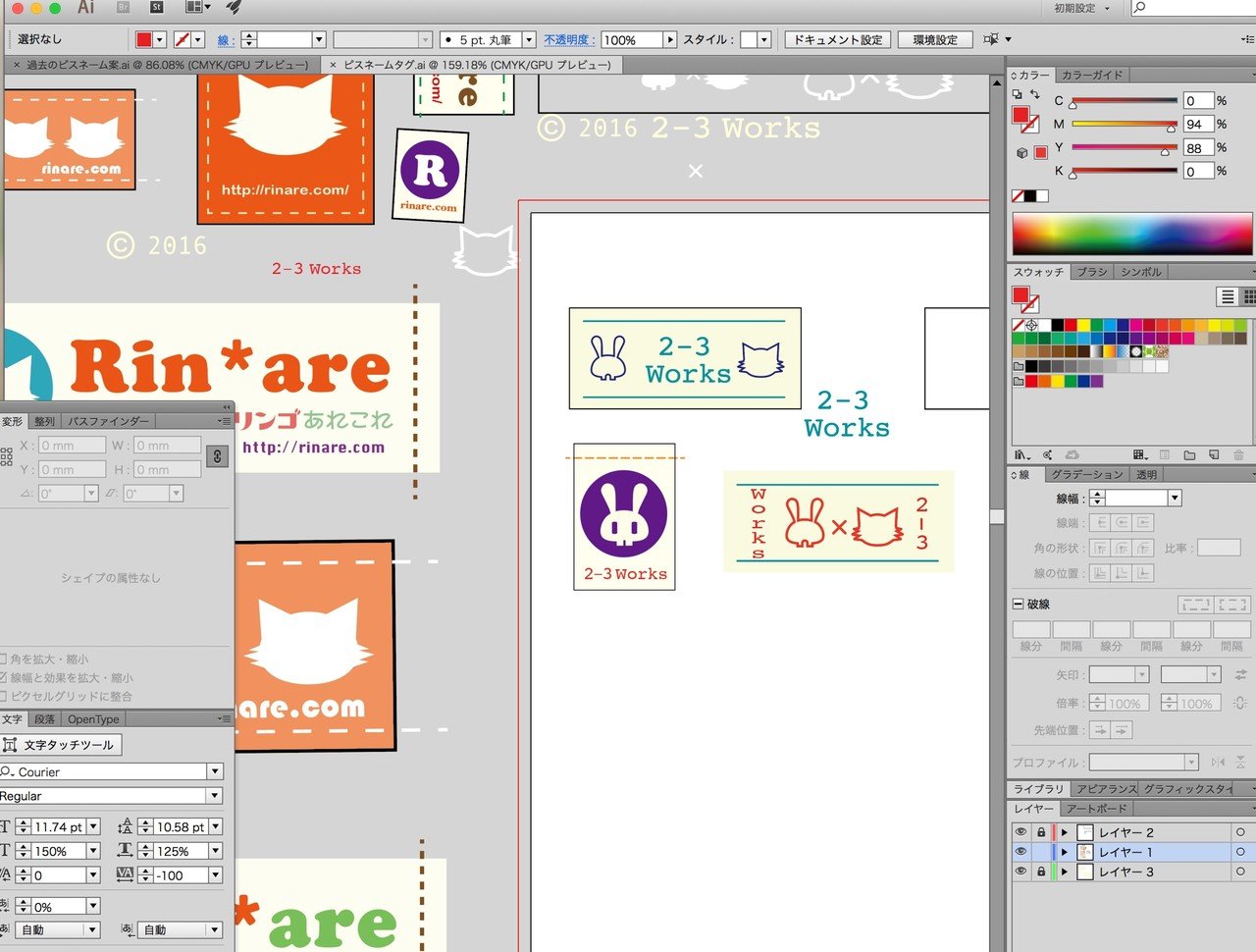Open the 線幅 dropdown in the Stroke panel
Image resolution: width=1256 pixels, height=952 pixels.
1175,498
